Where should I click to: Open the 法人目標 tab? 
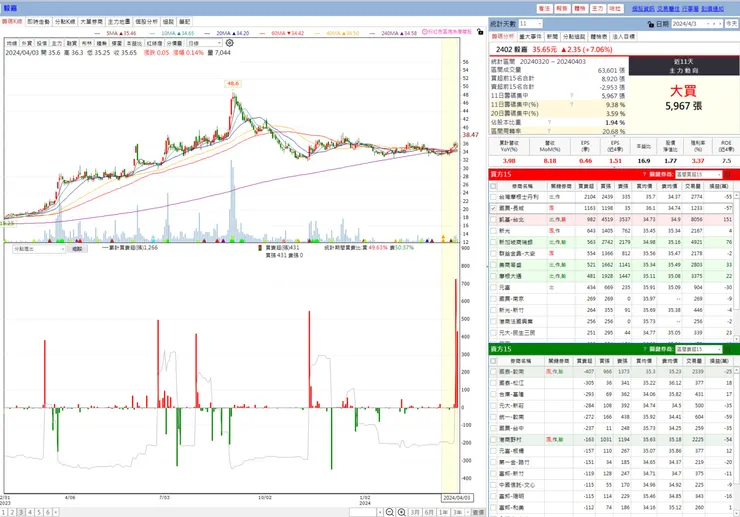click(624, 36)
